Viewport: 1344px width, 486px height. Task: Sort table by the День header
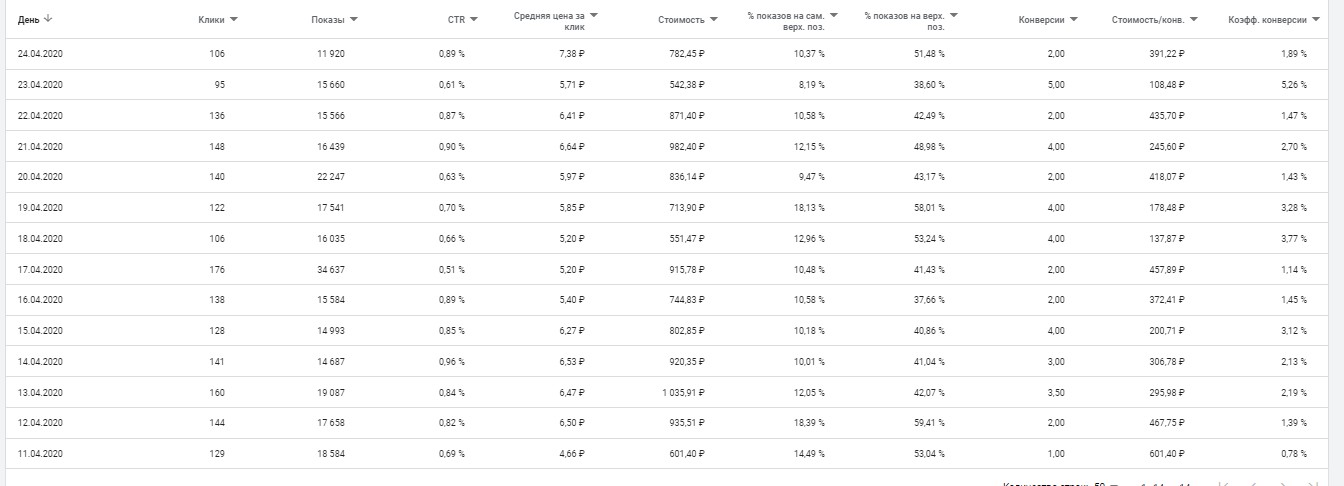tap(28, 19)
